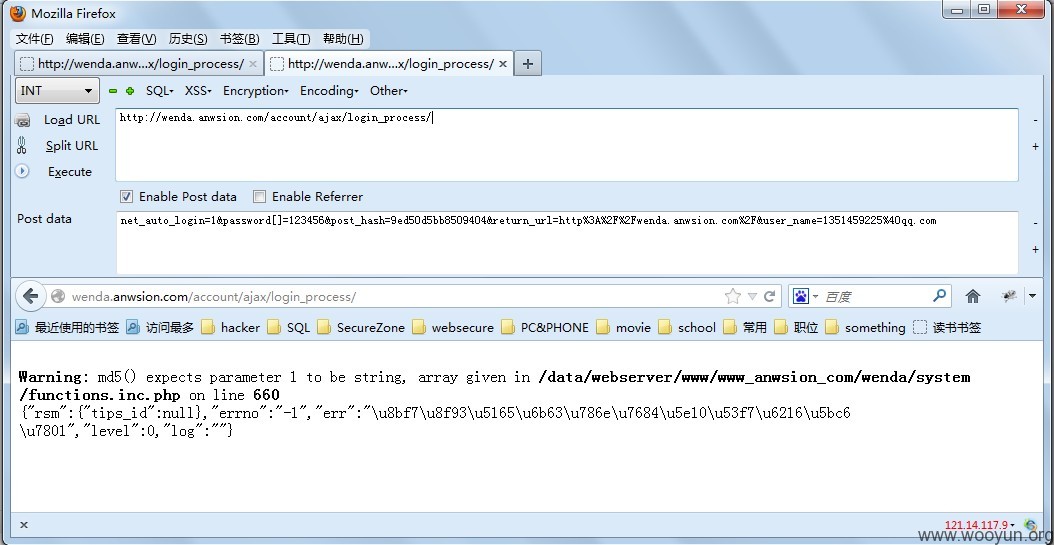Viewport: 1054px width, 545px height.
Task: Expand the Other dropdown menu
Action: pyautogui.click(x=389, y=91)
